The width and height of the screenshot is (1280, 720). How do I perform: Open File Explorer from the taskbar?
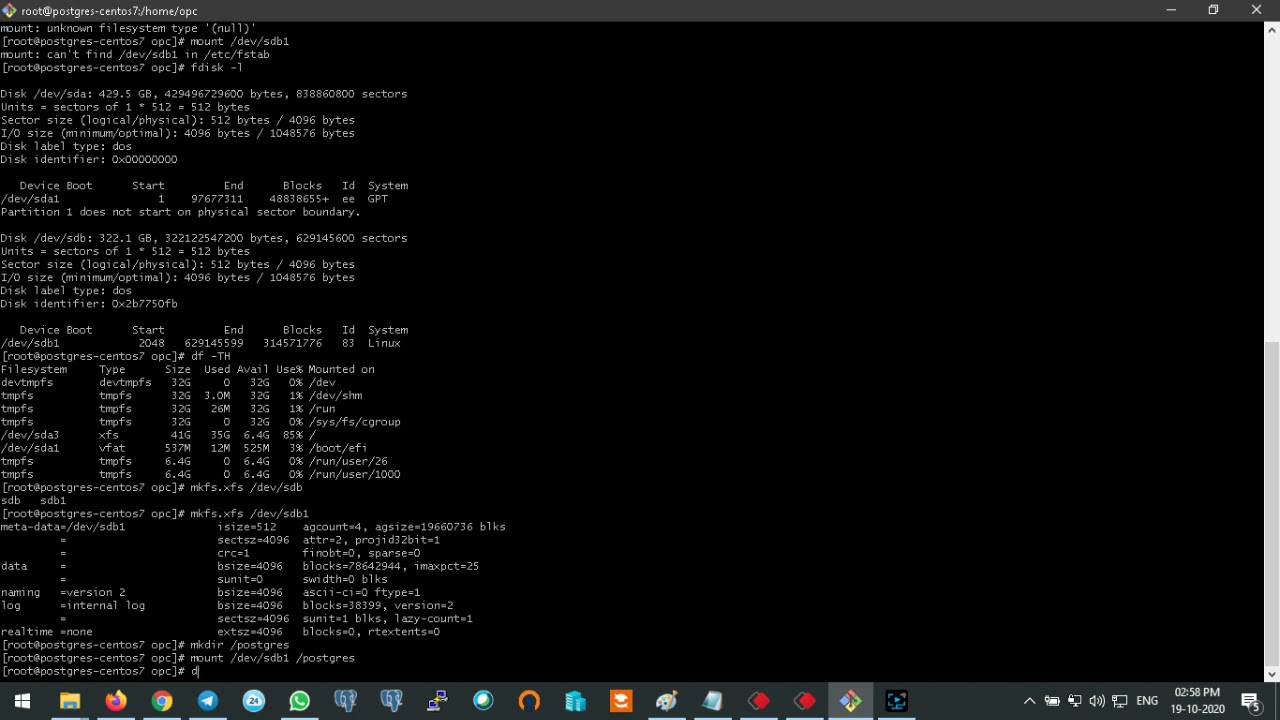pos(69,701)
